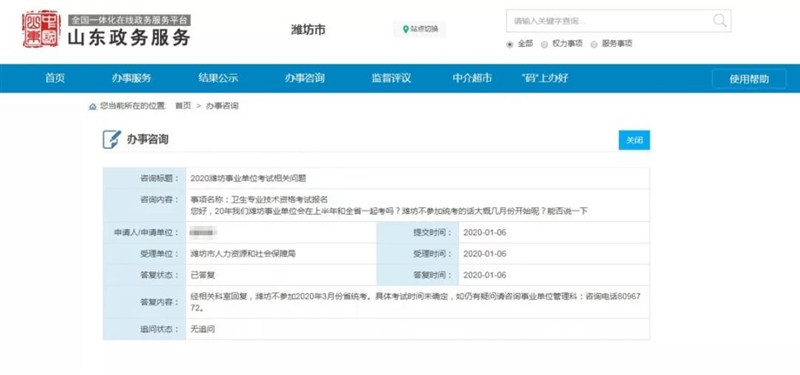Open the 中介超市 navigation tab
The height and width of the screenshot is (375, 800).
click(x=472, y=79)
